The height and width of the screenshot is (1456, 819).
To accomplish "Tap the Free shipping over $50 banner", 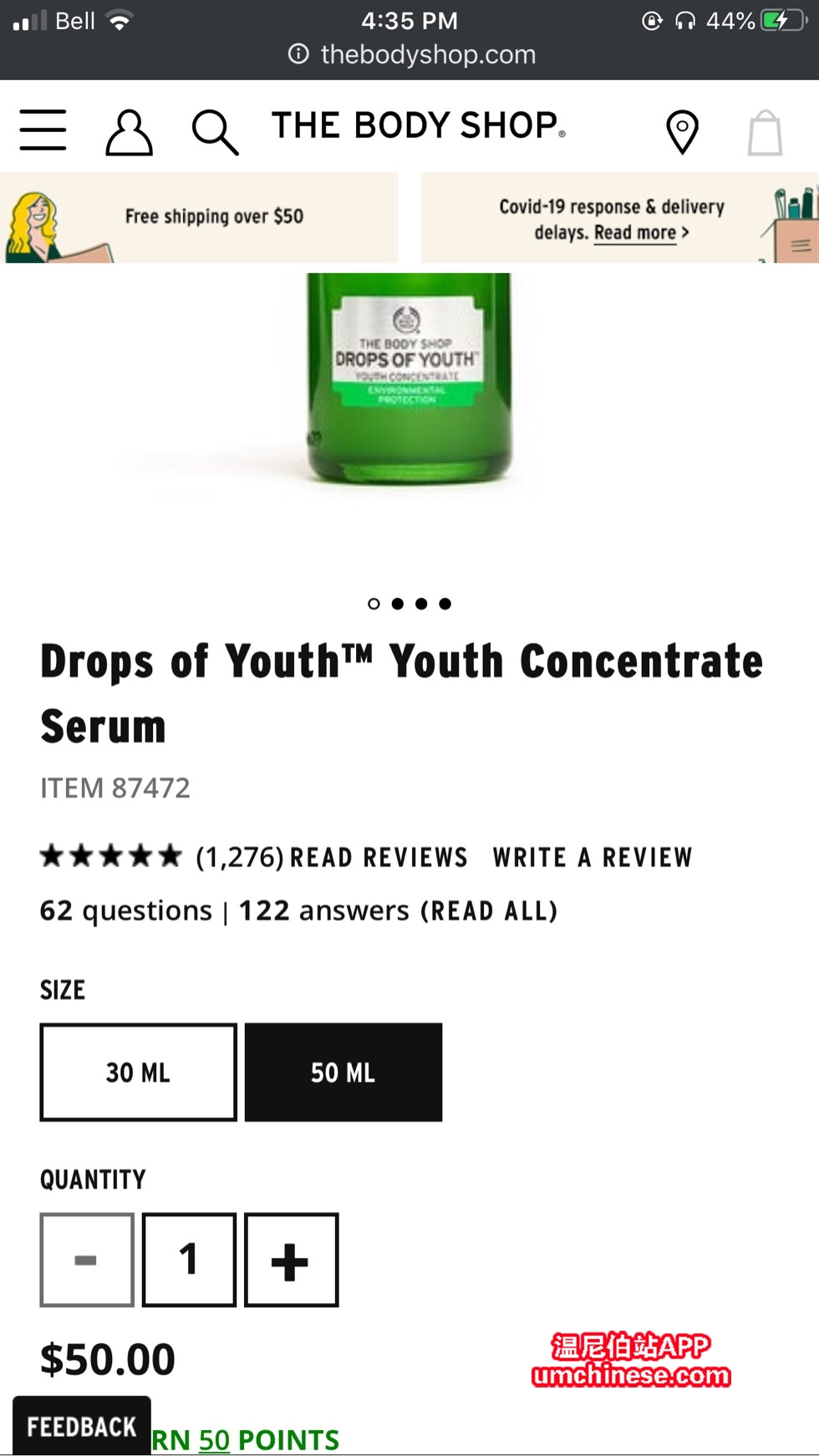I will pos(199,217).
